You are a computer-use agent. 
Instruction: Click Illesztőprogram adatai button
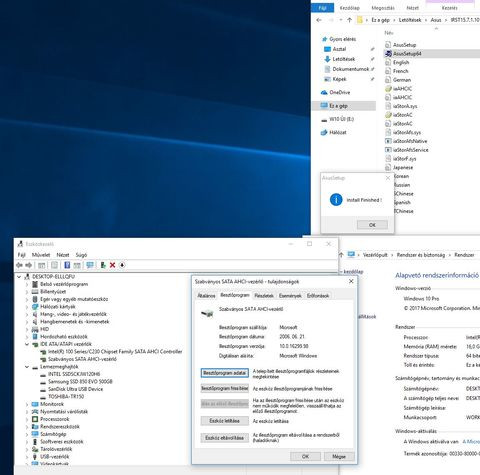pyautogui.click(x=225, y=373)
